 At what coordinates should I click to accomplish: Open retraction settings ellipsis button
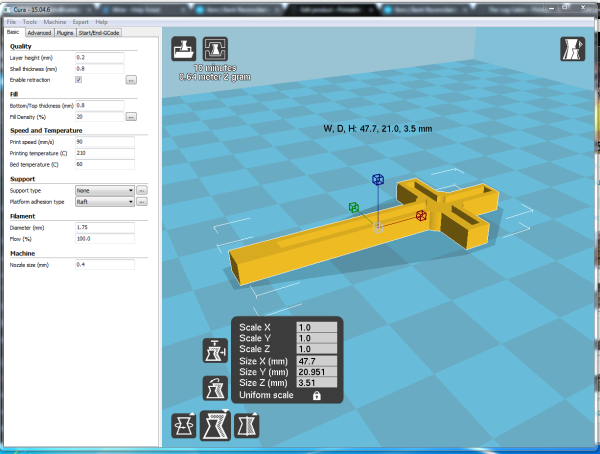click(130, 79)
